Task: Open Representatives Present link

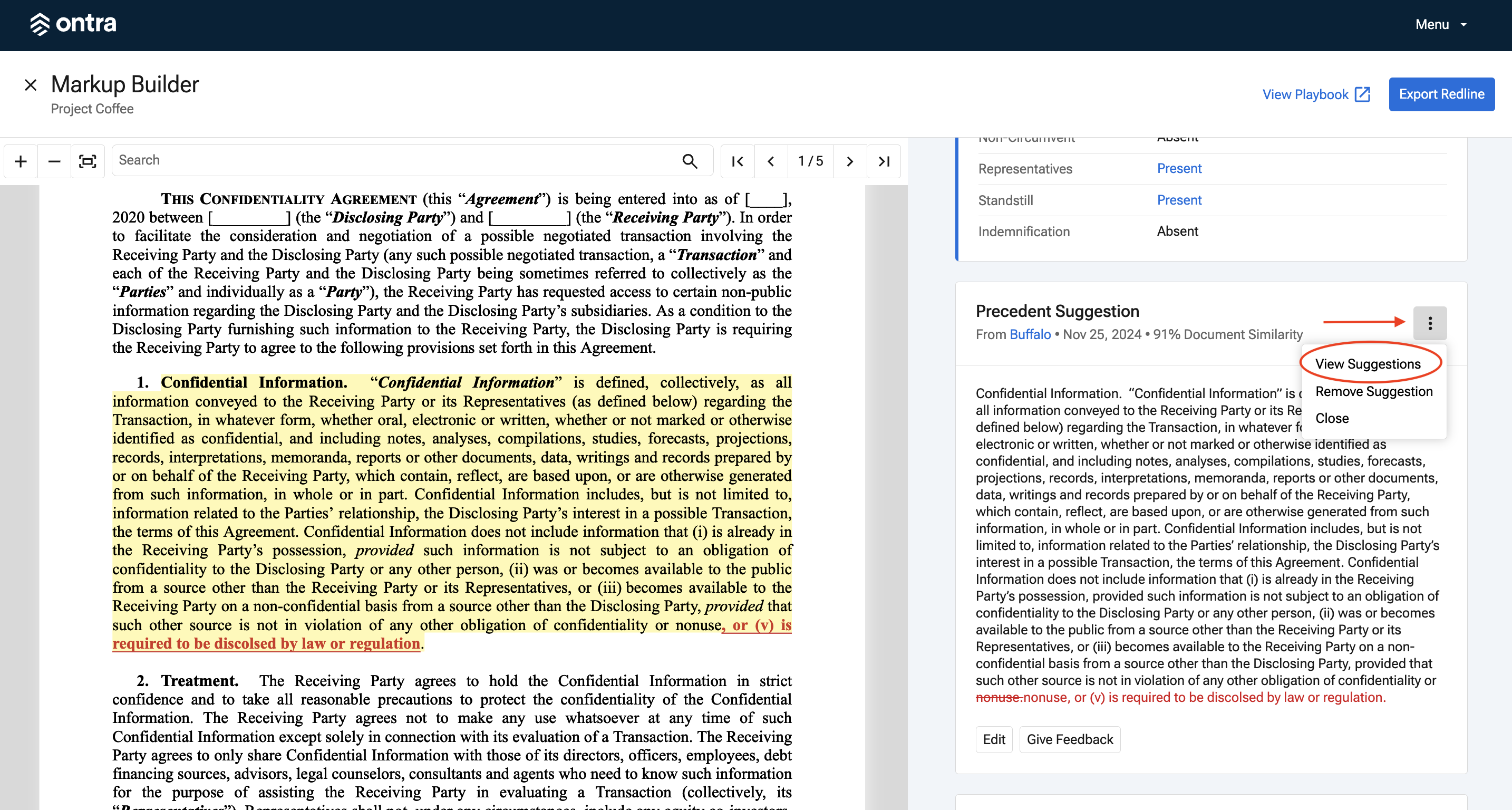Action: [1179, 168]
